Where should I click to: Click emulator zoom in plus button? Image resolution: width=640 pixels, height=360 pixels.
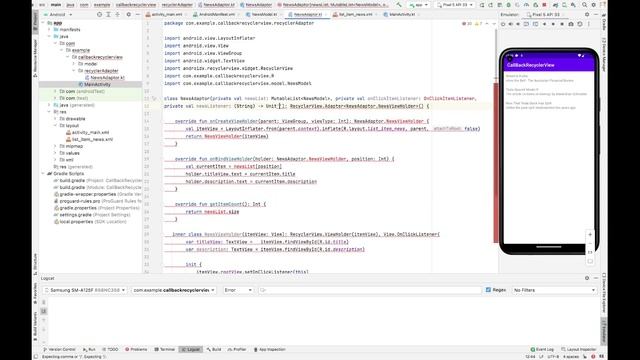[590, 234]
